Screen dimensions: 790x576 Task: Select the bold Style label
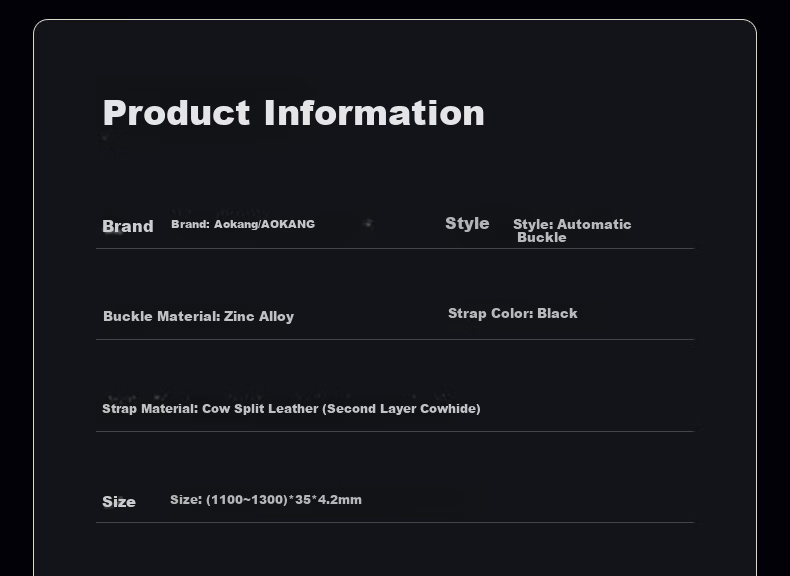(467, 223)
